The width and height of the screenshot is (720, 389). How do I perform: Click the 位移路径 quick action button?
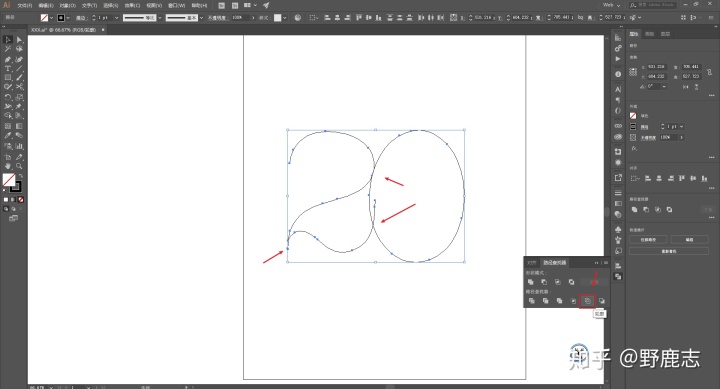[x=648, y=240]
